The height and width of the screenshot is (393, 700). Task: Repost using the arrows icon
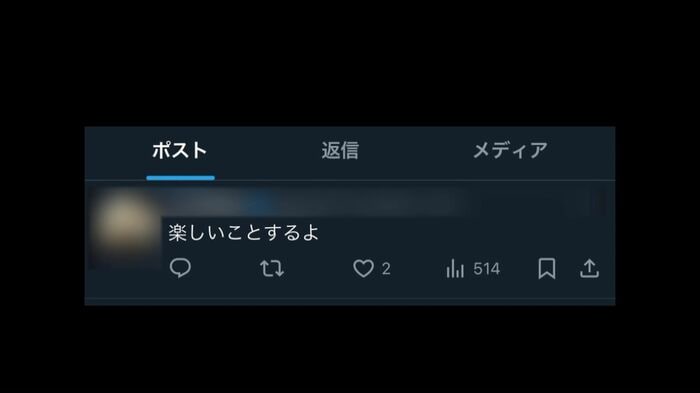tap(272, 269)
